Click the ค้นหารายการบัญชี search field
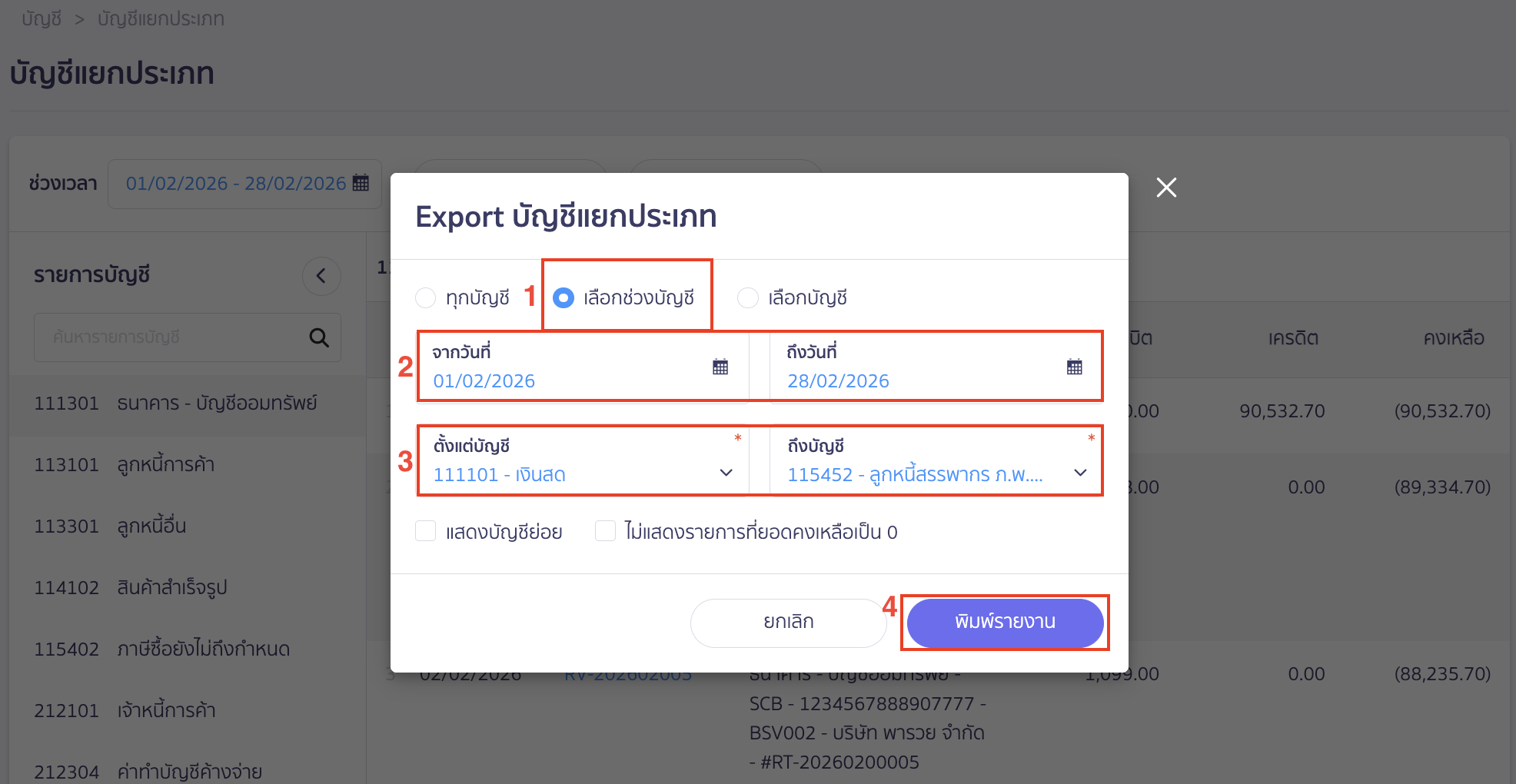The height and width of the screenshot is (784, 1516). click(169, 337)
